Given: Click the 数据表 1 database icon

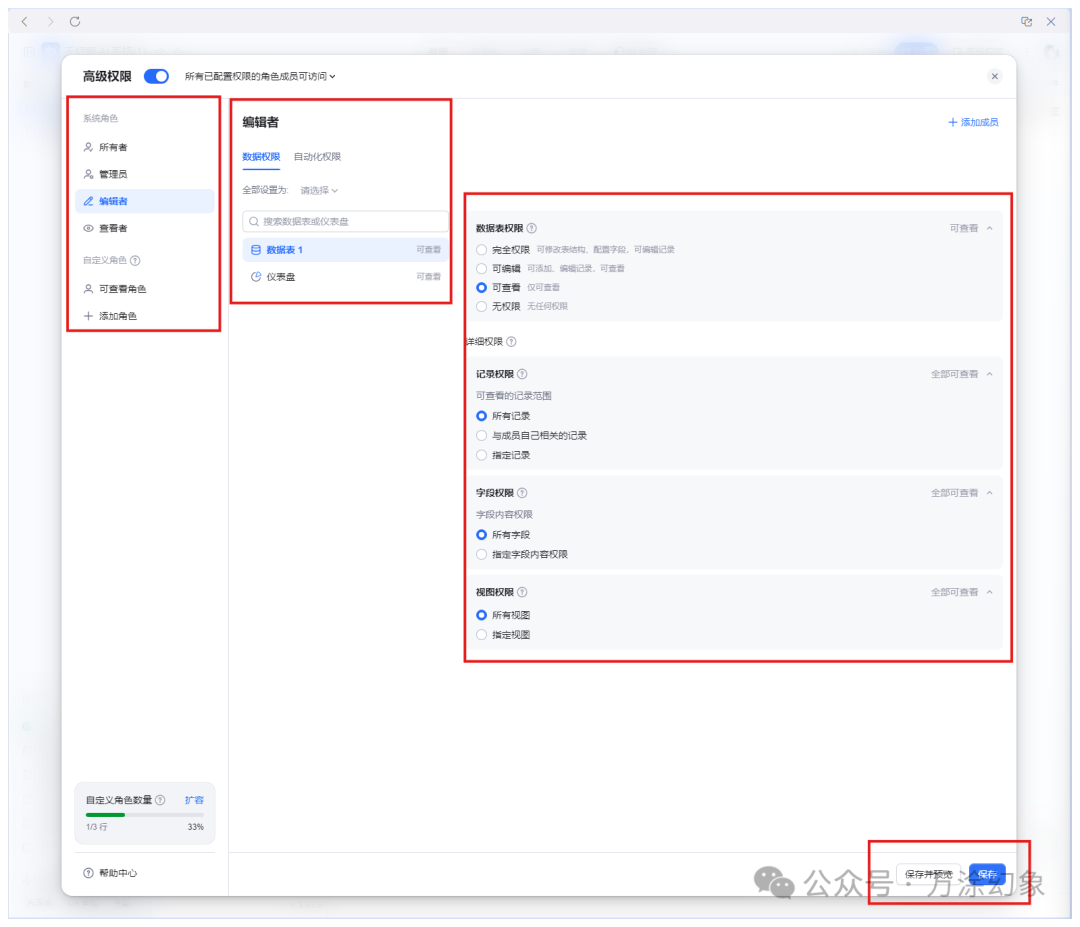Looking at the screenshot, I should [256, 249].
